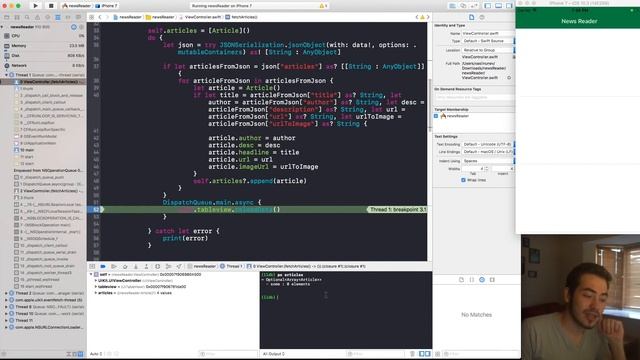Toggle newsReader target membership checkbox
Screen dimensions: 640x360
click(436, 116)
